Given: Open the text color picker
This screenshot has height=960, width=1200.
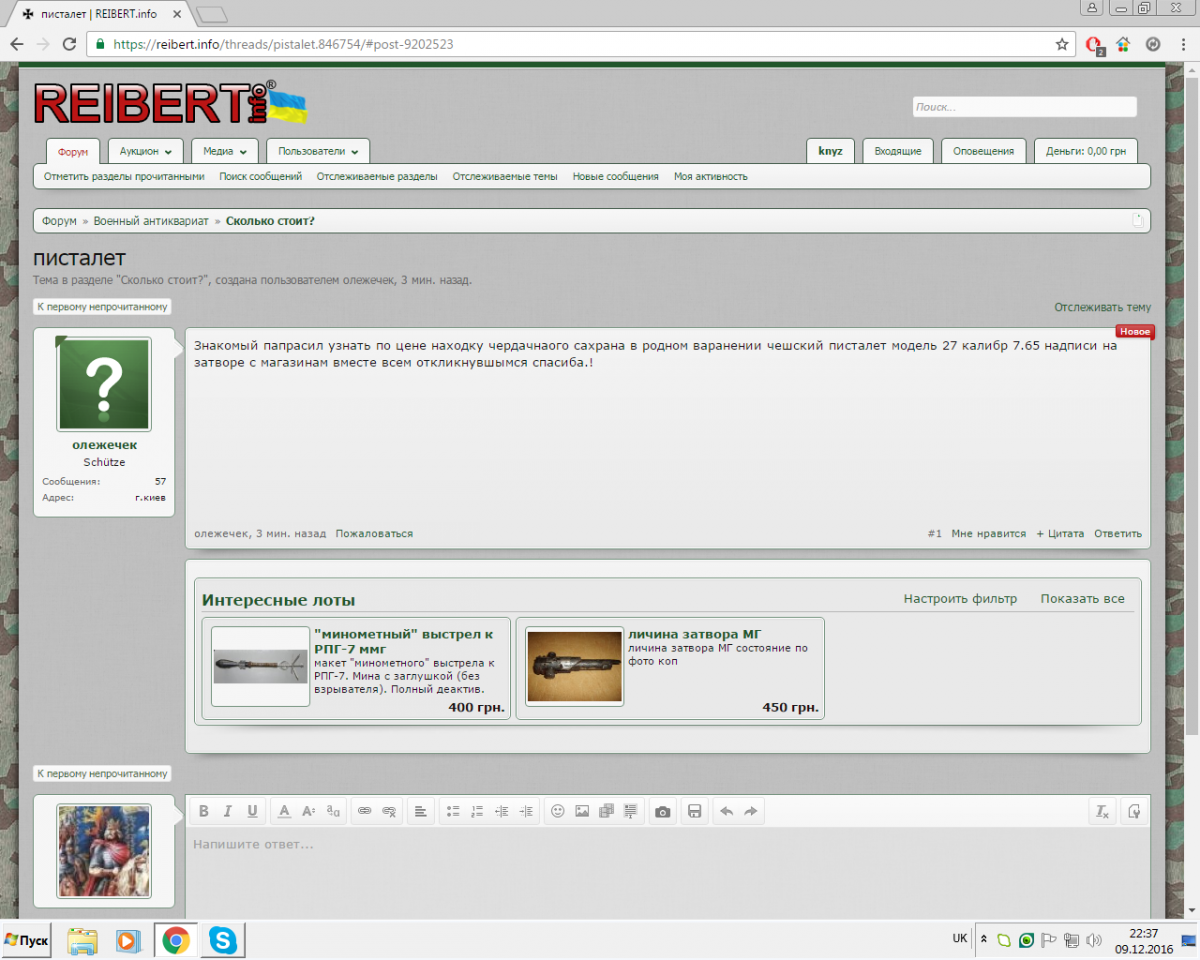Looking at the screenshot, I should (284, 811).
